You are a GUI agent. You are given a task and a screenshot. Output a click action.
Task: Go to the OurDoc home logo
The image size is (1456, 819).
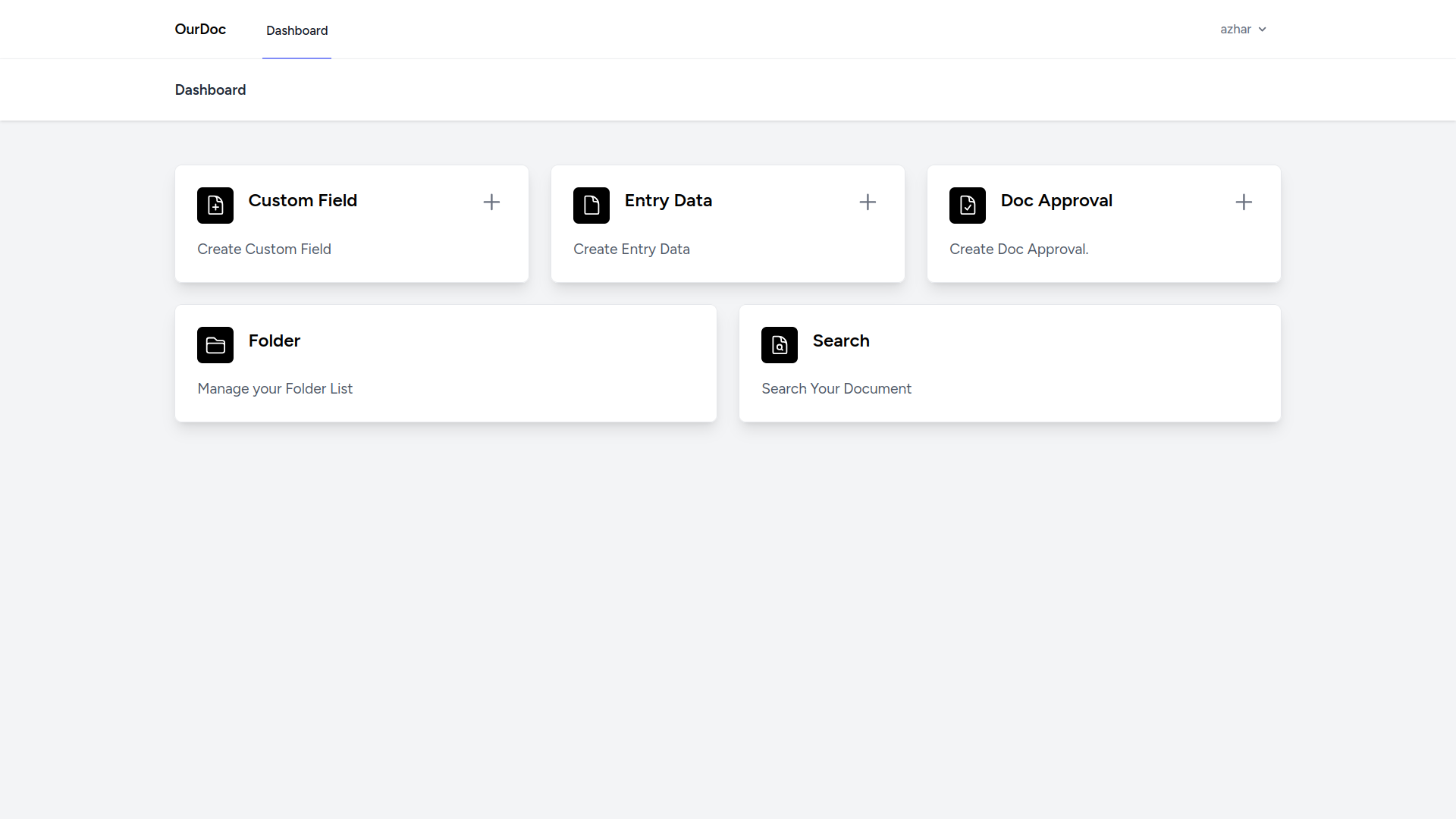(200, 29)
